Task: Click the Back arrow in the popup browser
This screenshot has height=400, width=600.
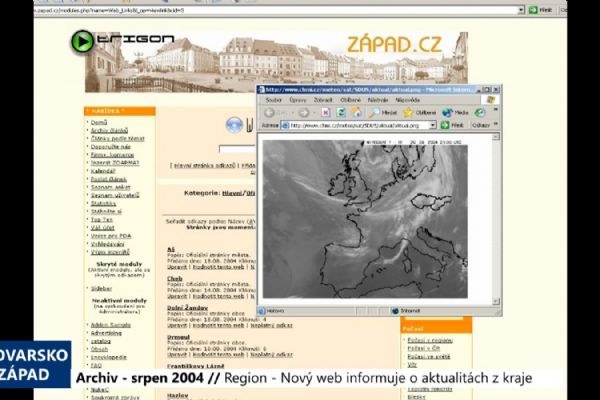Action: point(270,113)
